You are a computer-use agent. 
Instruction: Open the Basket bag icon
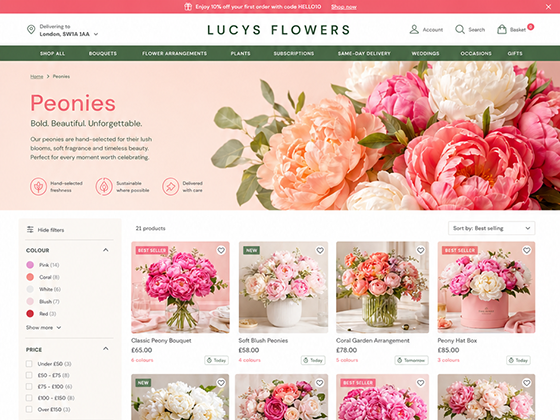click(502, 29)
